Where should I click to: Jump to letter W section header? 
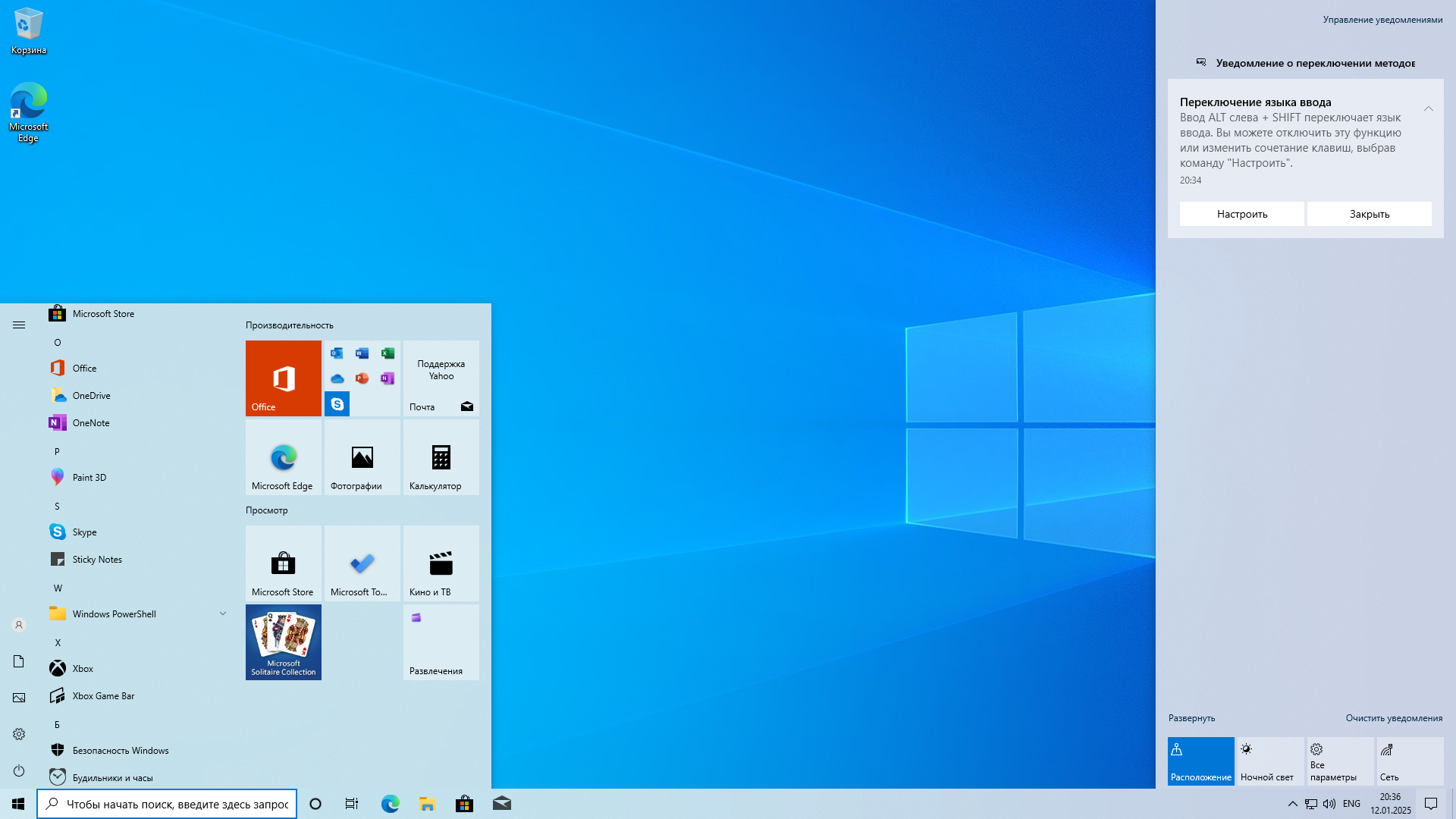tap(58, 588)
